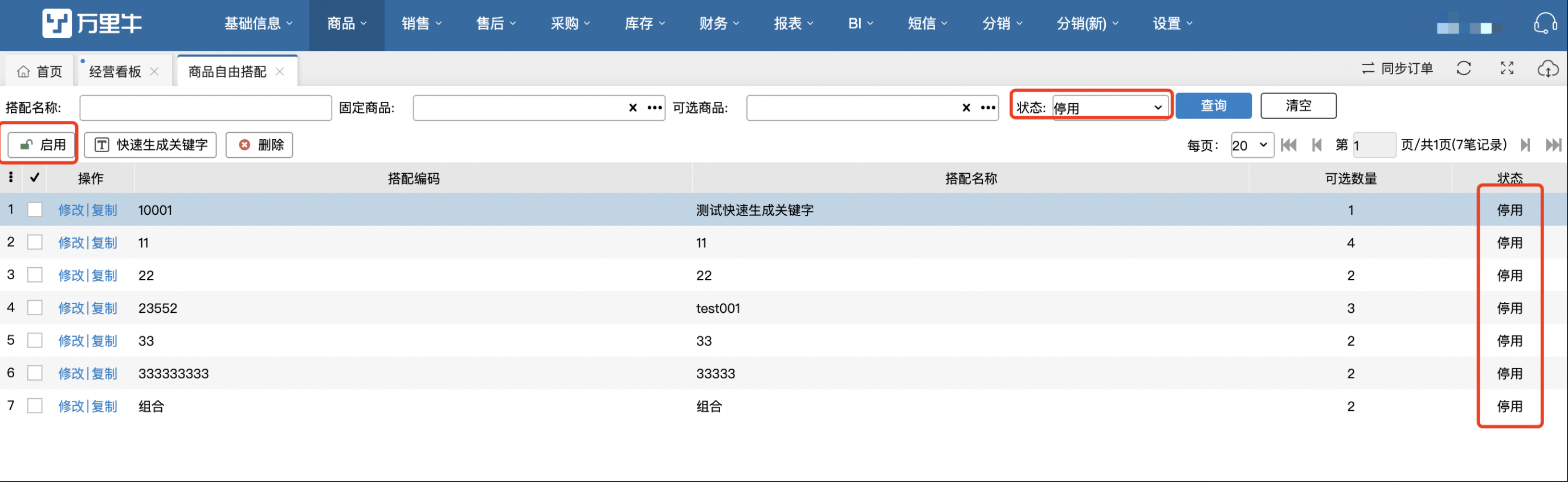Viewport: 1568px width, 482px height.
Task: Click the 搭配名称 column header
Action: [x=971, y=178]
